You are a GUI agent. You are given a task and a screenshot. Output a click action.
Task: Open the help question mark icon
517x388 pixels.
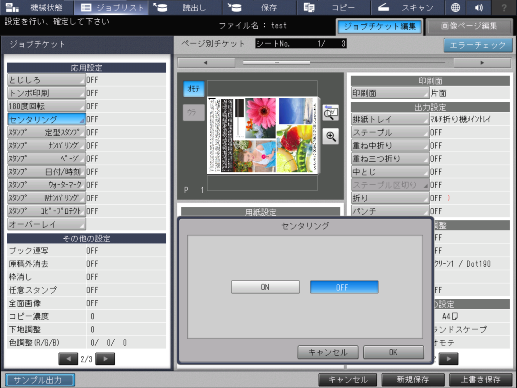(504, 7)
